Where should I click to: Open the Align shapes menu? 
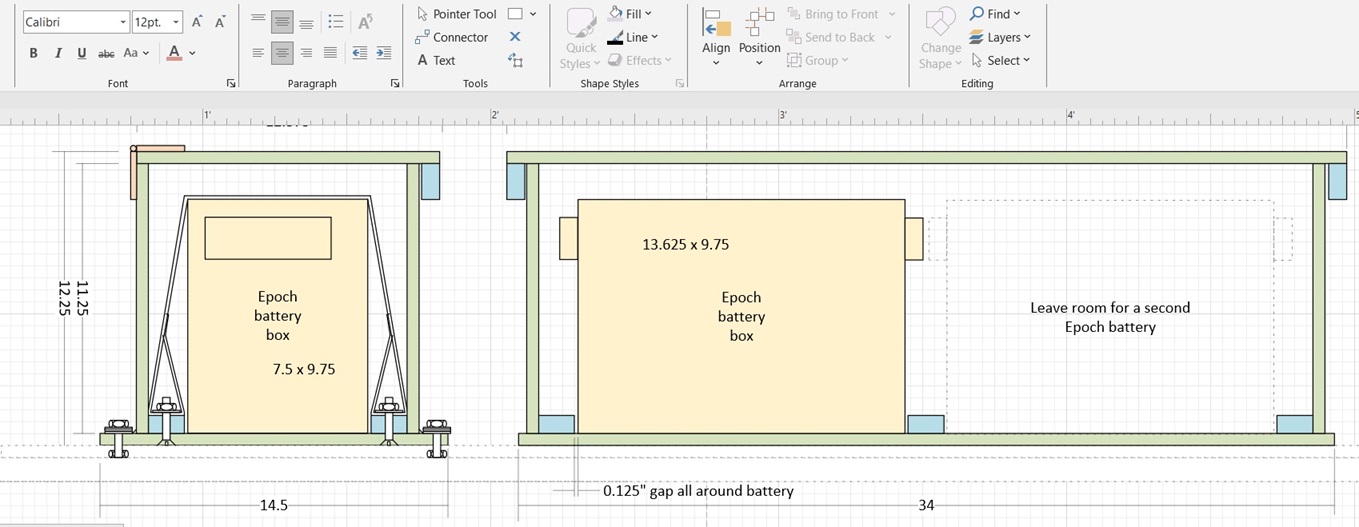716,39
